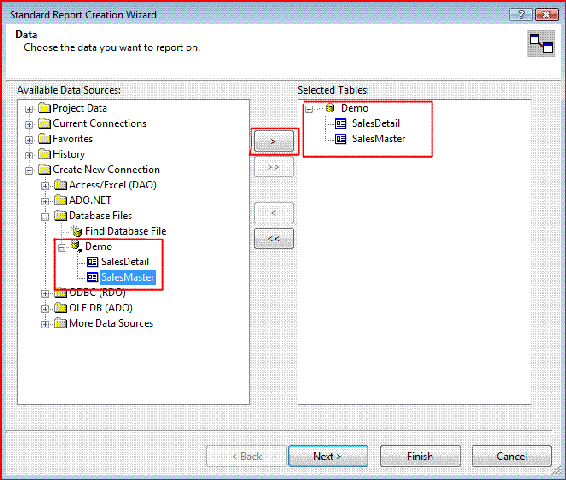Screen dimensions: 566x480
Task: Click the SalesMaster table icon in Selected Tables
Action: click(x=340, y=139)
